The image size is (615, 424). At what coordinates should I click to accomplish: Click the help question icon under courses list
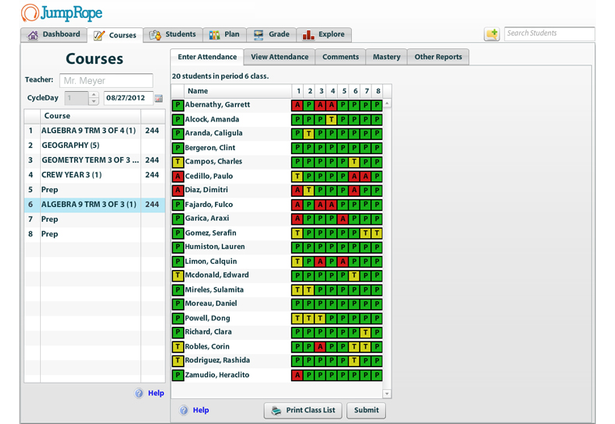(x=139, y=393)
